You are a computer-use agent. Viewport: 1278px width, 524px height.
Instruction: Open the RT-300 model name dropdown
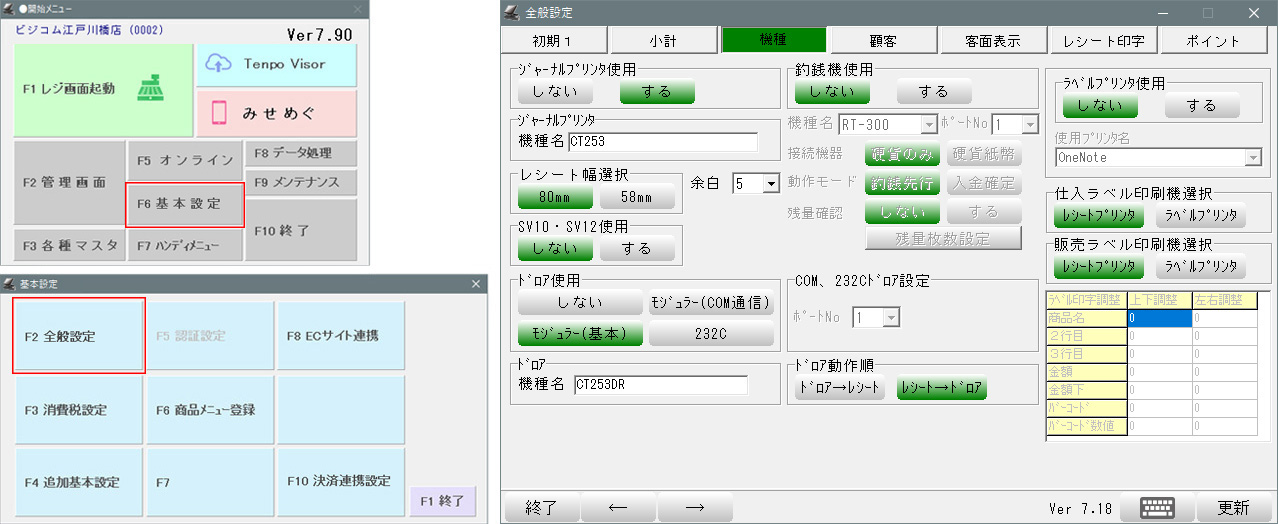pyautogui.click(x=929, y=125)
